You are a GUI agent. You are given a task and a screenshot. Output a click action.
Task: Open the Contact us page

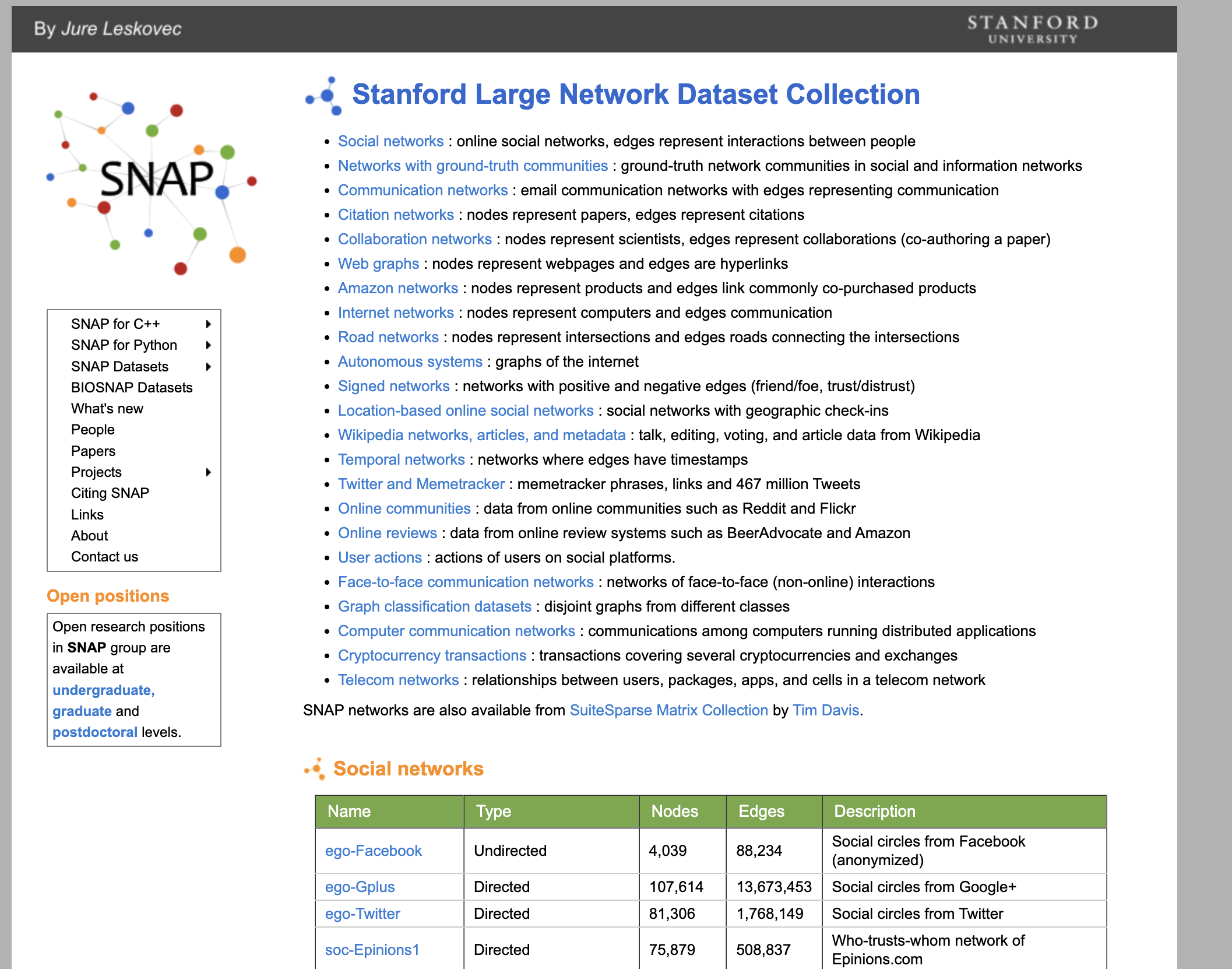[104, 556]
